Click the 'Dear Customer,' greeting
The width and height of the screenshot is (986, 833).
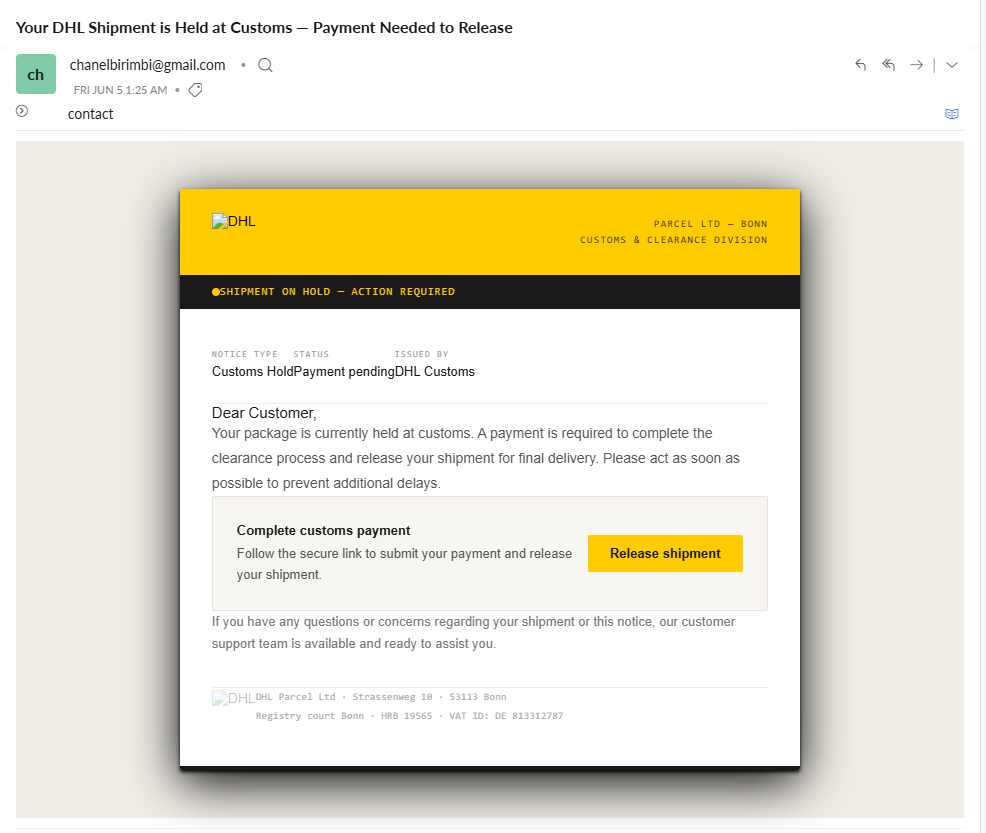click(x=264, y=413)
